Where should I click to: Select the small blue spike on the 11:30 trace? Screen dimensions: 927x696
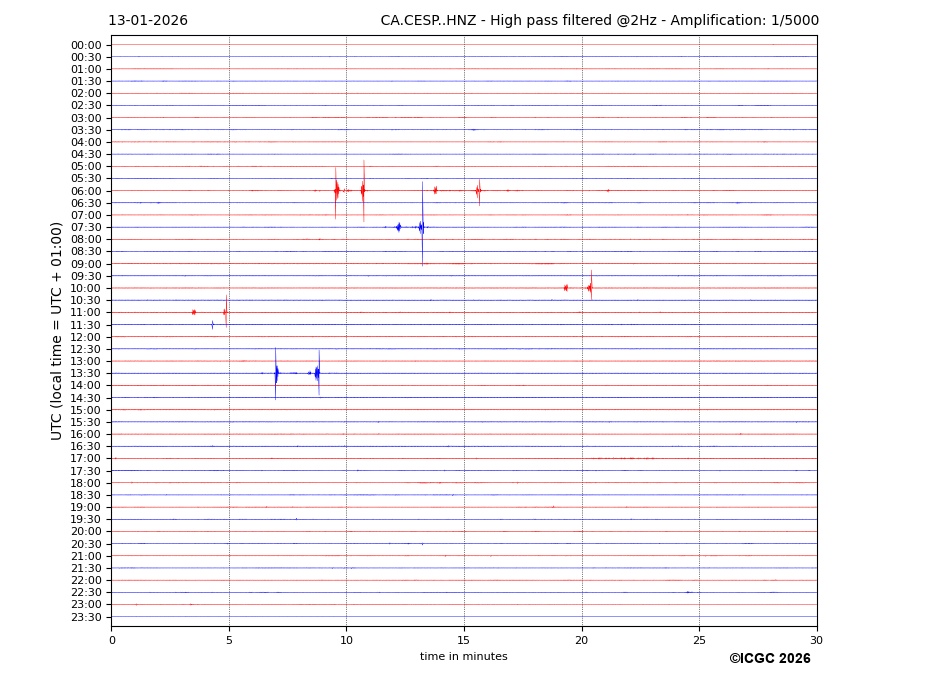212,324
